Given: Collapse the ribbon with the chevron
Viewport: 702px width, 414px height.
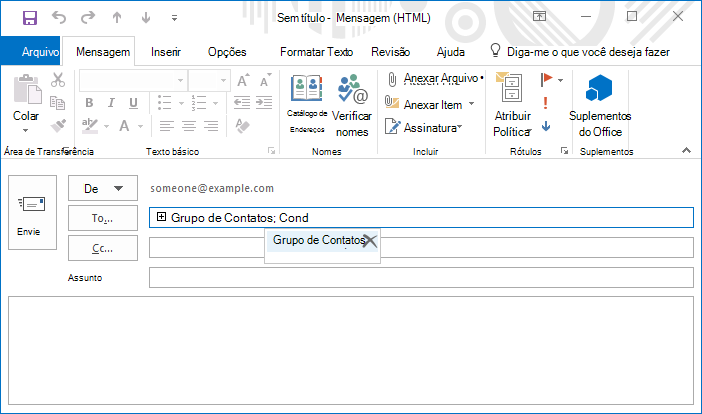Looking at the screenshot, I should pyautogui.click(x=686, y=150).
